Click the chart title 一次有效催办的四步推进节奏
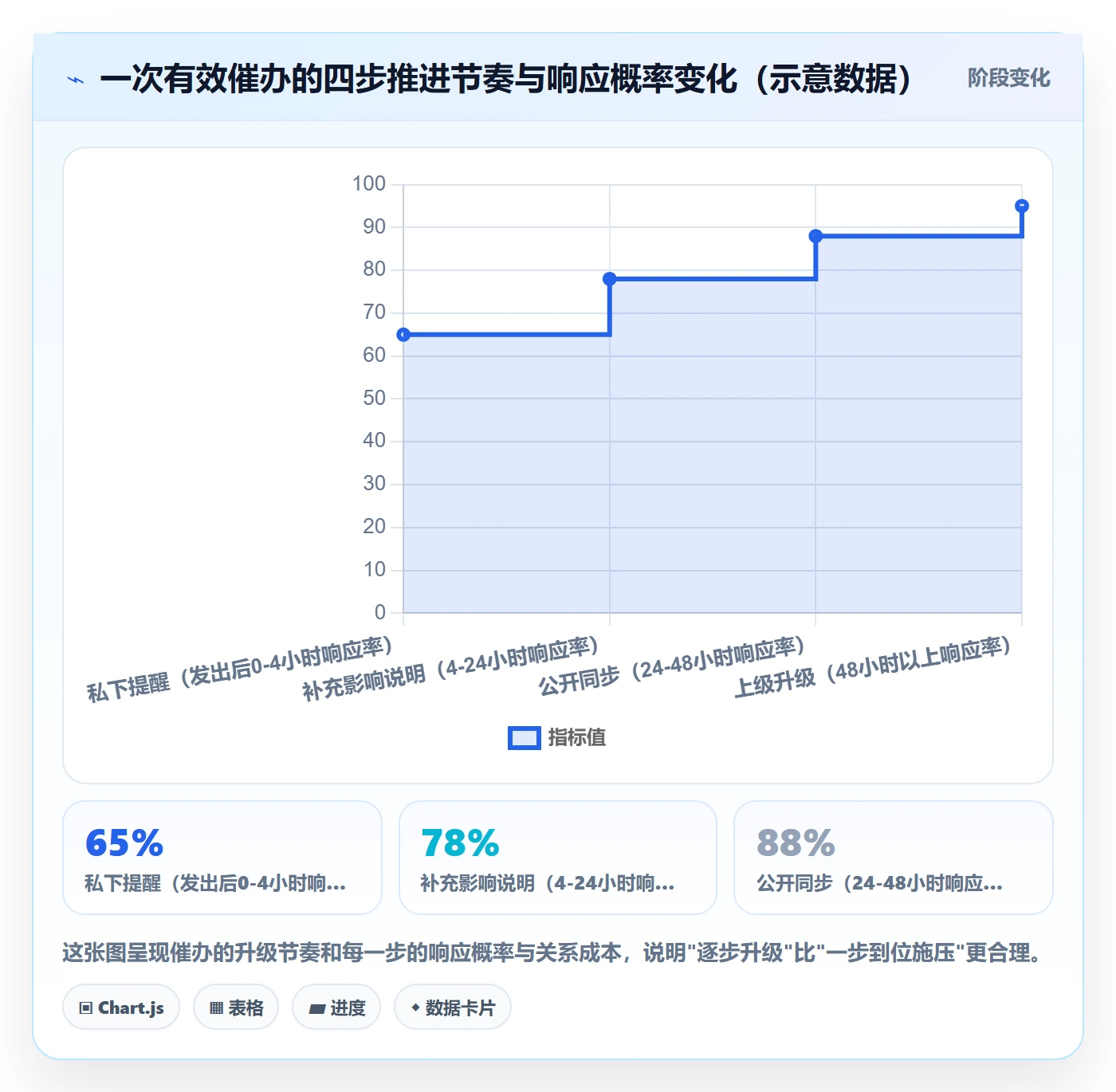 click(x=506, y=78)
